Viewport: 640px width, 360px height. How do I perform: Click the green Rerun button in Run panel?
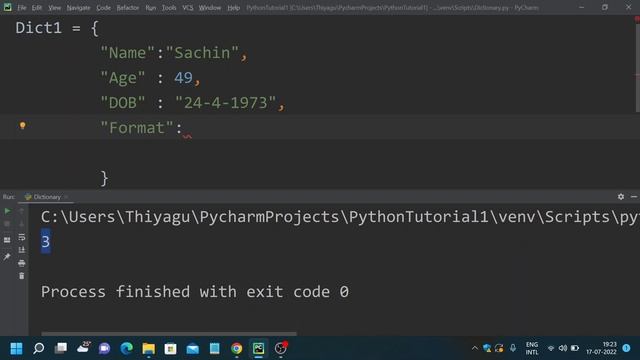7,211
